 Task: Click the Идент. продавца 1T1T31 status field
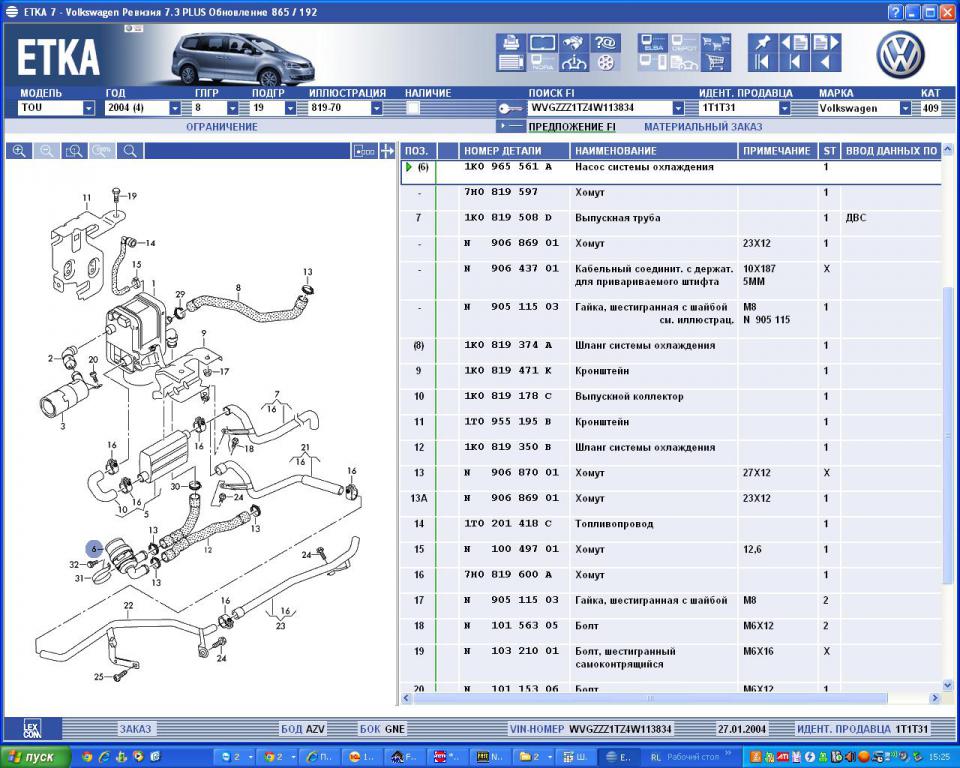[x=862, y=729]
